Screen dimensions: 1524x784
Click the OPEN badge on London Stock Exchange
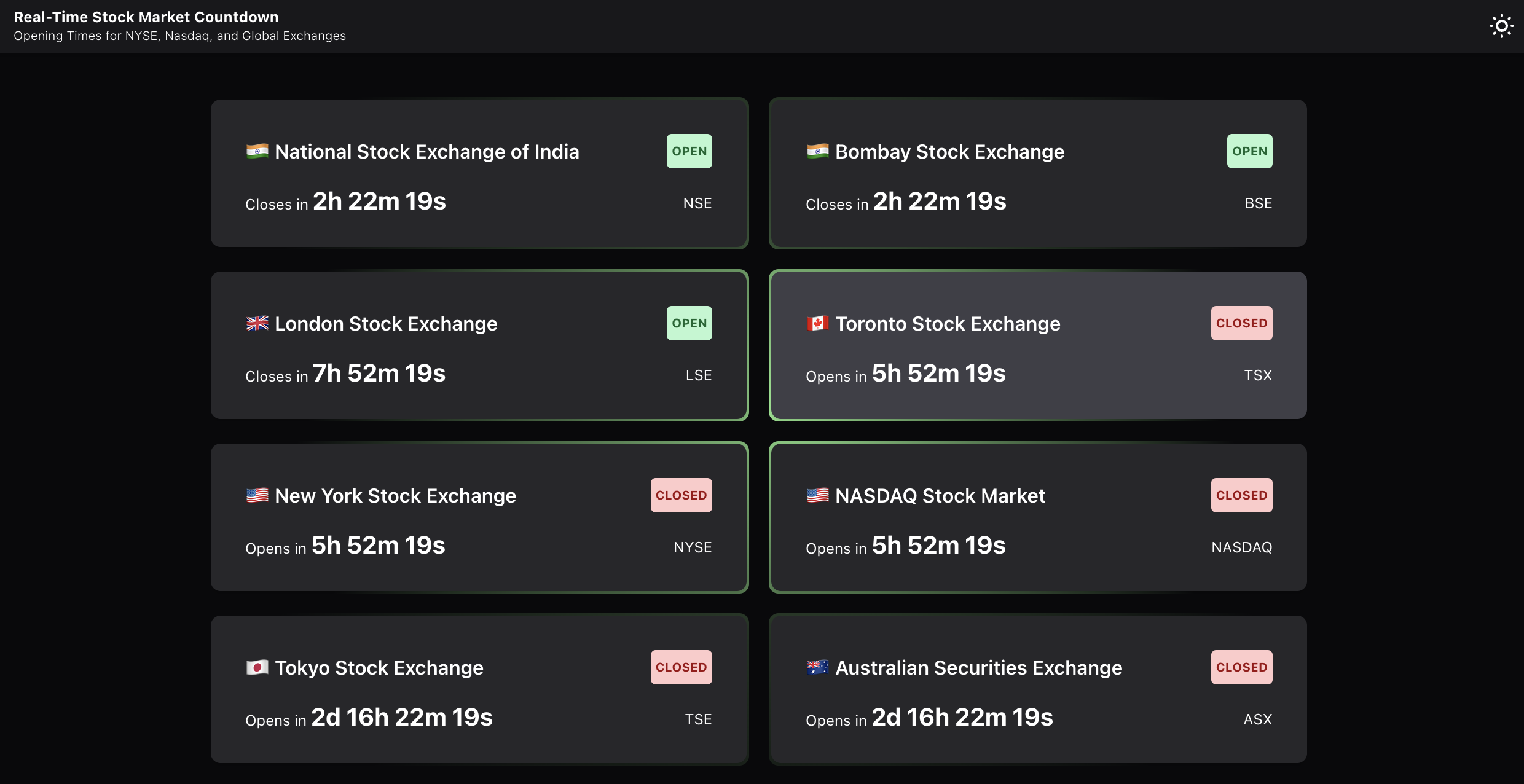(x=689, y=323)
